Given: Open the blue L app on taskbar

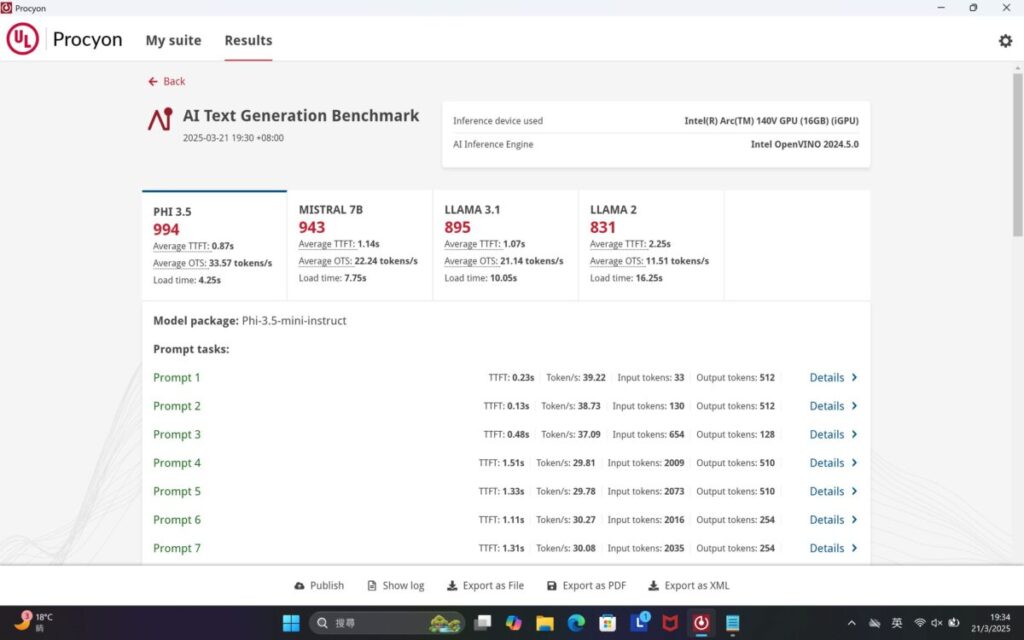Looking at the screenshot, I should point(639,622).
